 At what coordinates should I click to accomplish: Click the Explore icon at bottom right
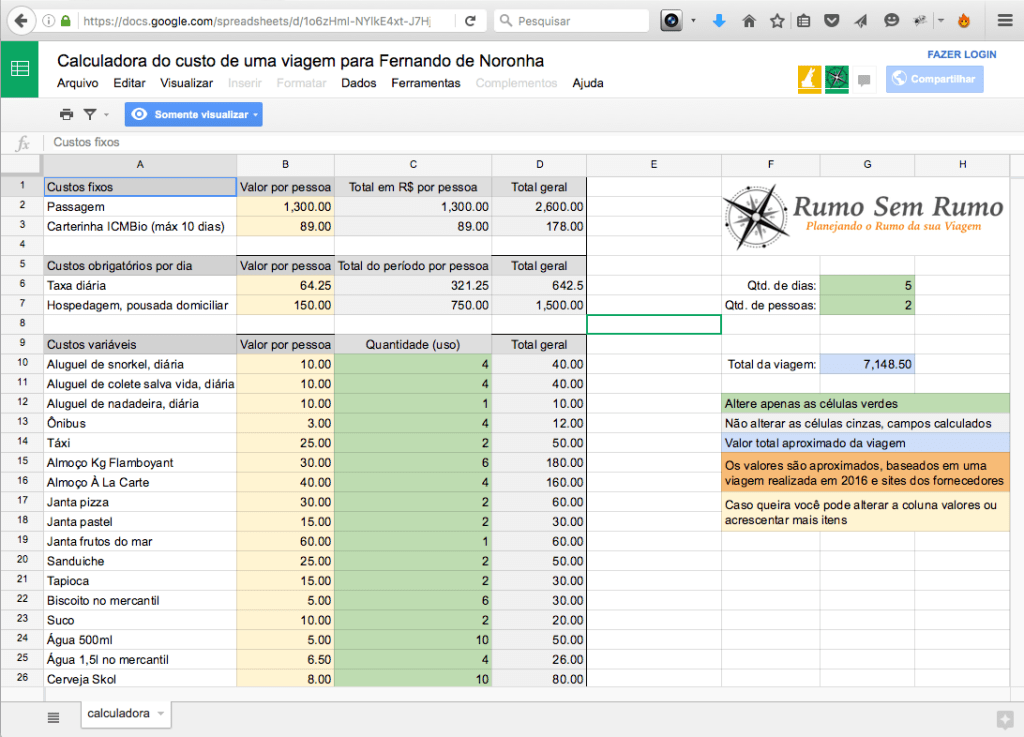tap(1004, 718)
